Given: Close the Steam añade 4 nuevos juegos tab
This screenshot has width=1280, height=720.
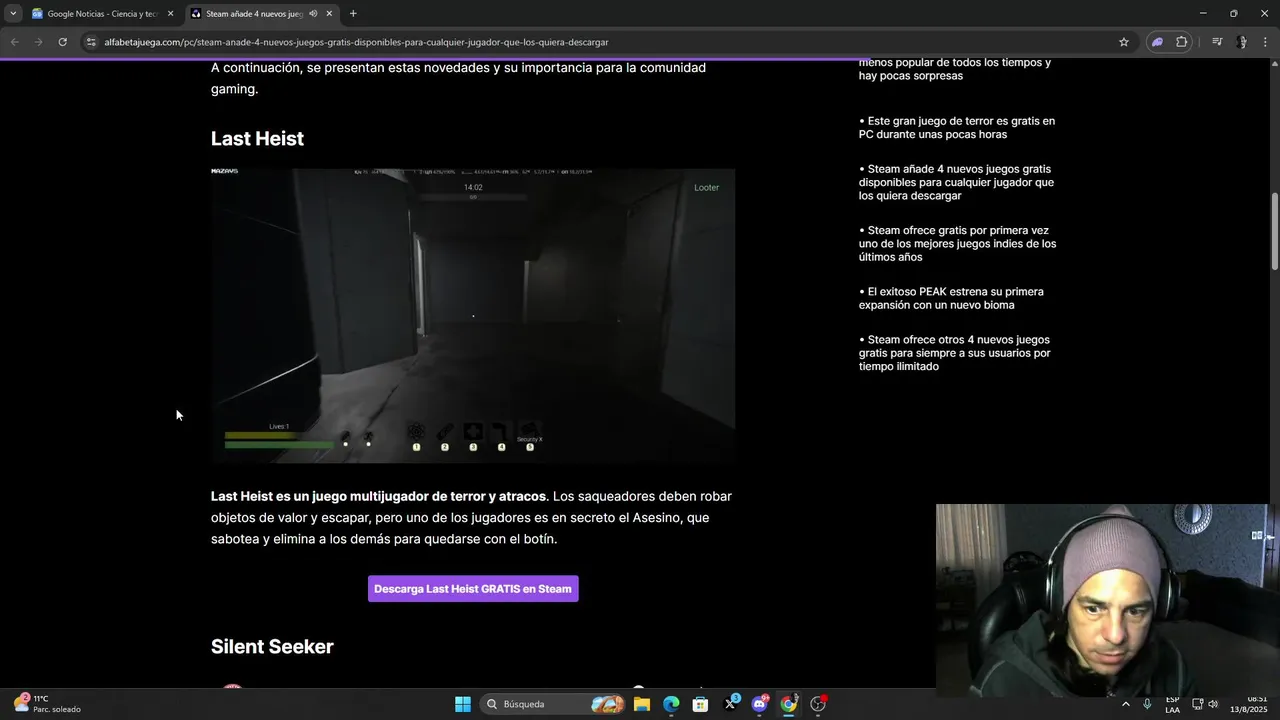Looking at the screenshot, I should pyautogui.click(x=329, y=14).
